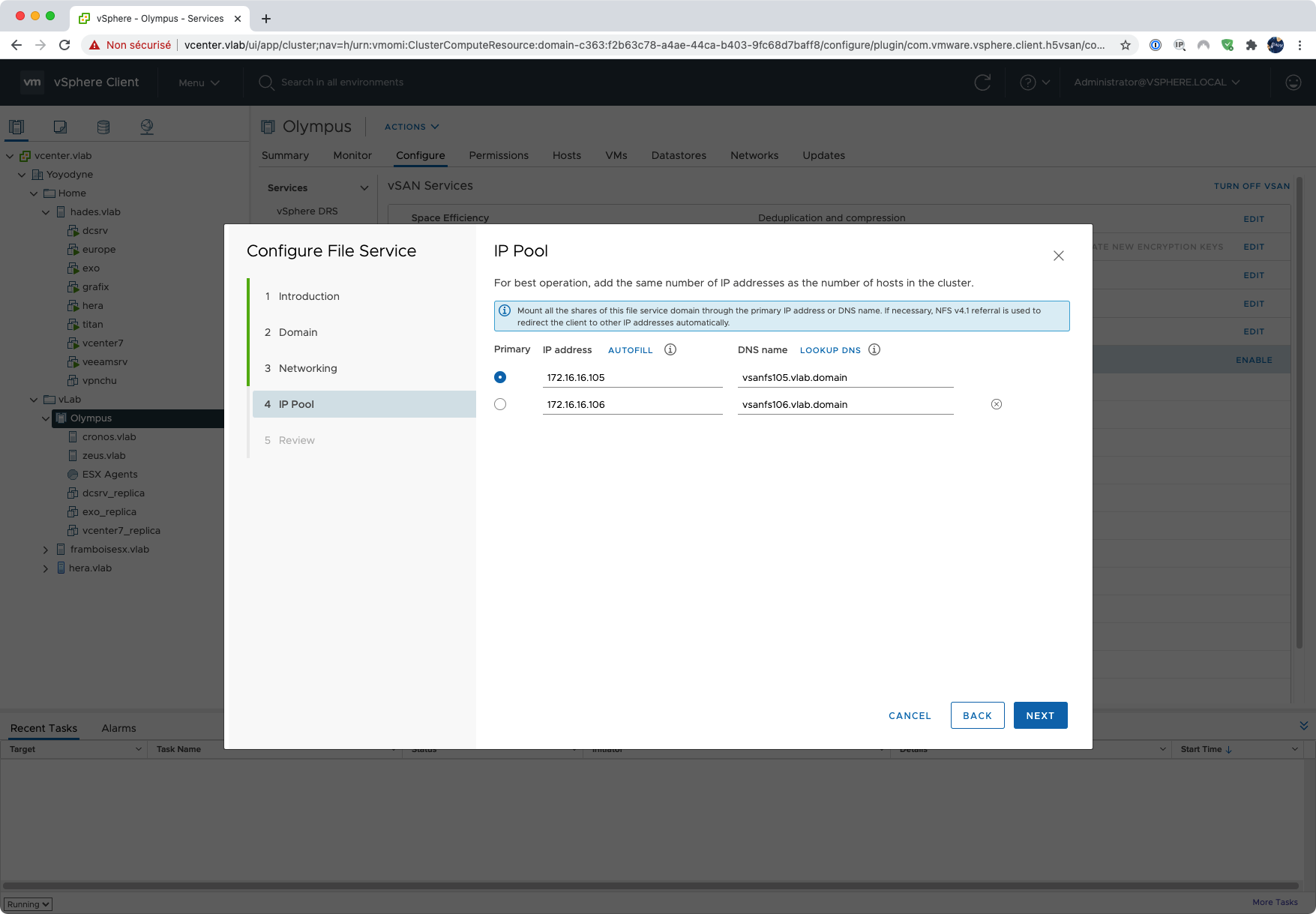Click the smiley feedback icon in the header
This screenshot has width=1316, height=914.
(x=1293, y=82)
